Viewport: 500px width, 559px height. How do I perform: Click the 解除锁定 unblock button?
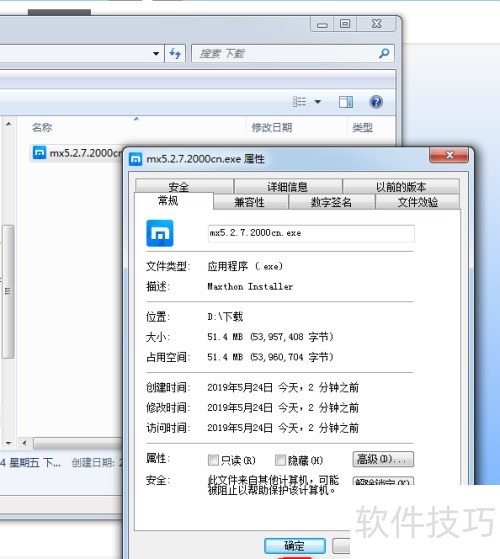383,481
